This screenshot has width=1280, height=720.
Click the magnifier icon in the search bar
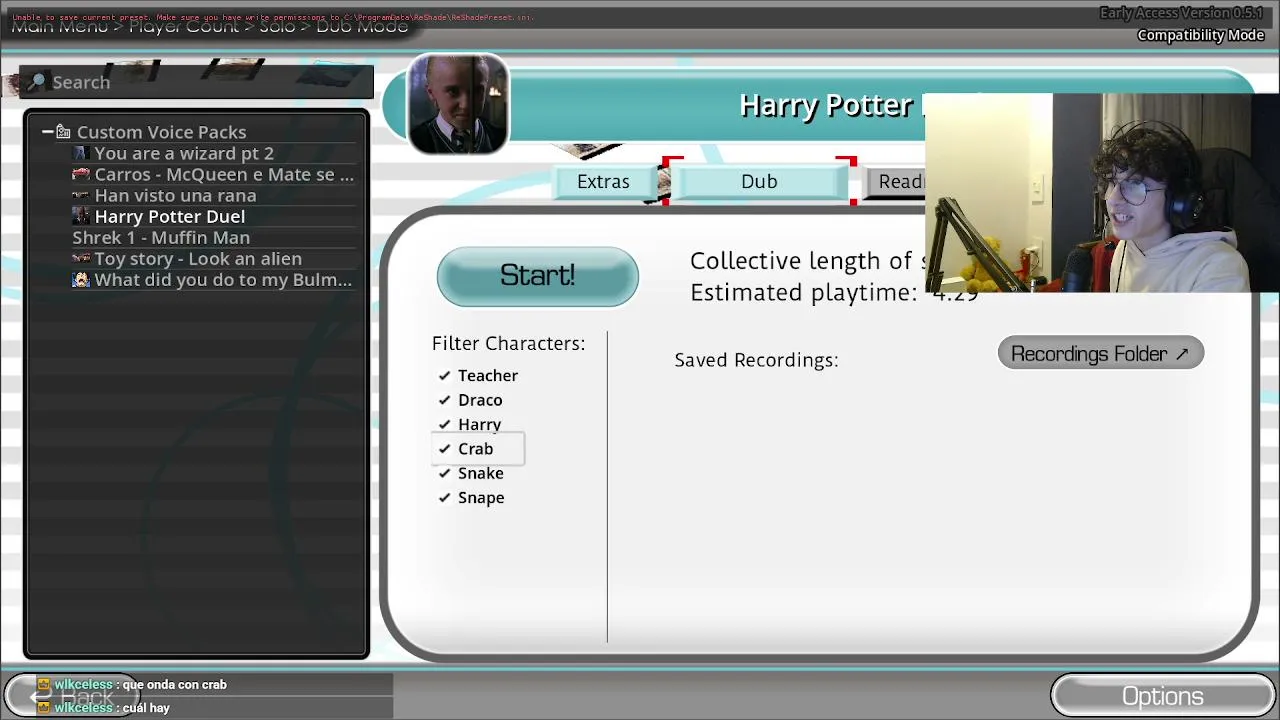pos(36,82)
